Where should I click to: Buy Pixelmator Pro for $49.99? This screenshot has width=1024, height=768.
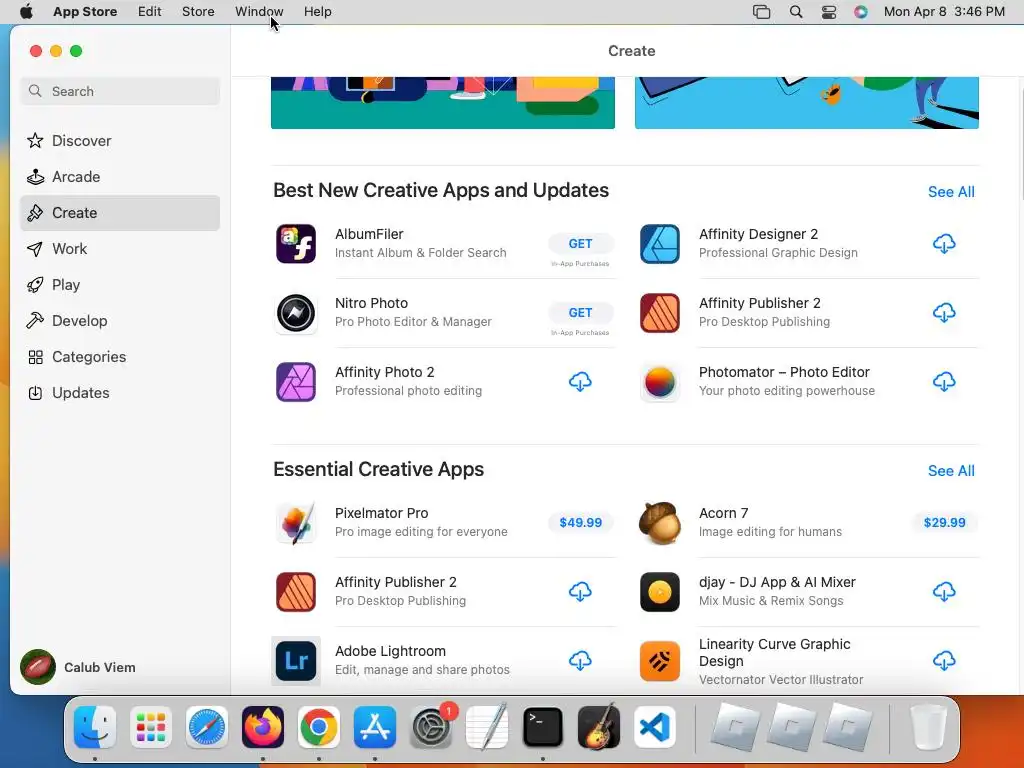580,522
